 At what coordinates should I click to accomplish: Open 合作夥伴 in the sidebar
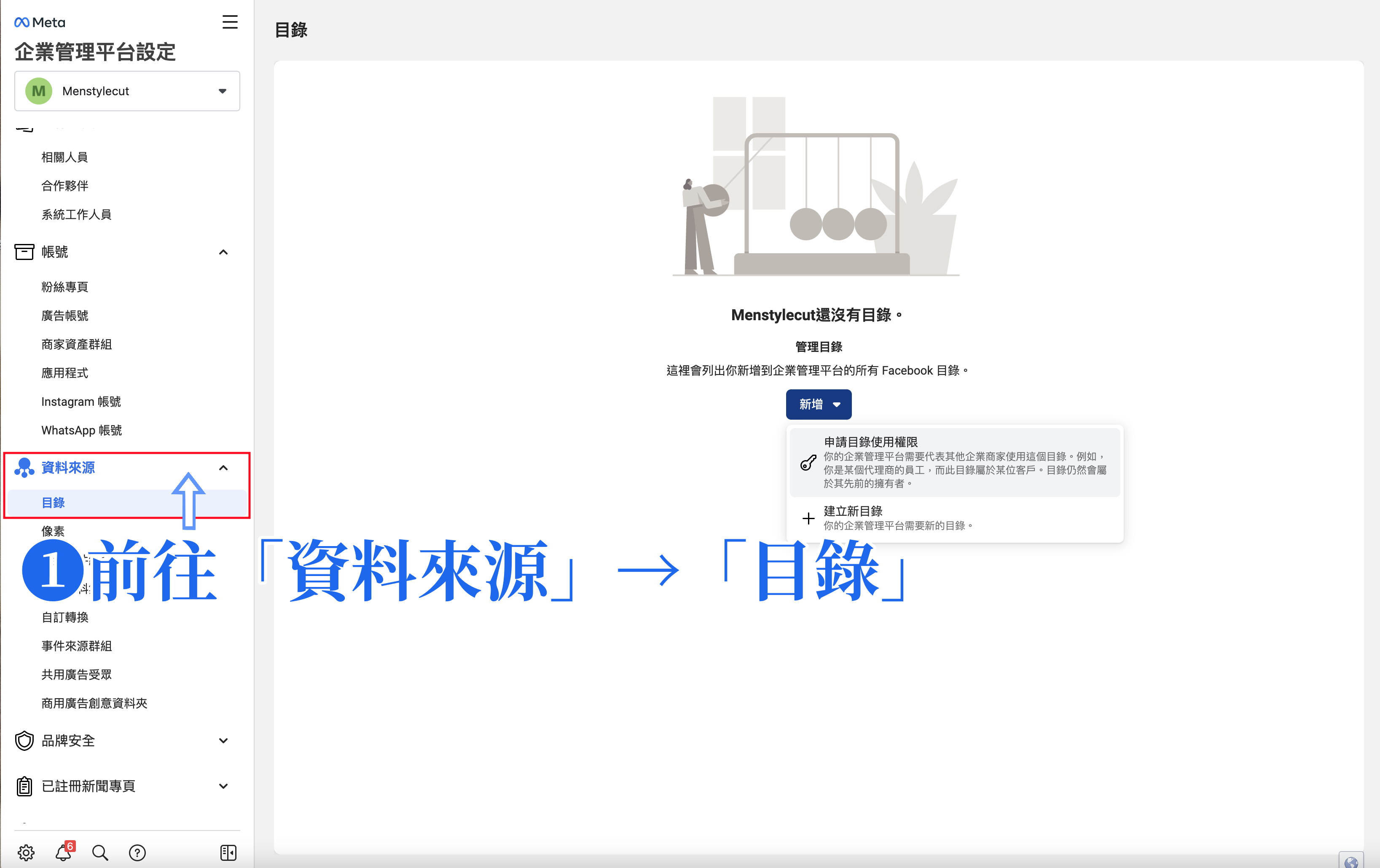coord(65,186)
